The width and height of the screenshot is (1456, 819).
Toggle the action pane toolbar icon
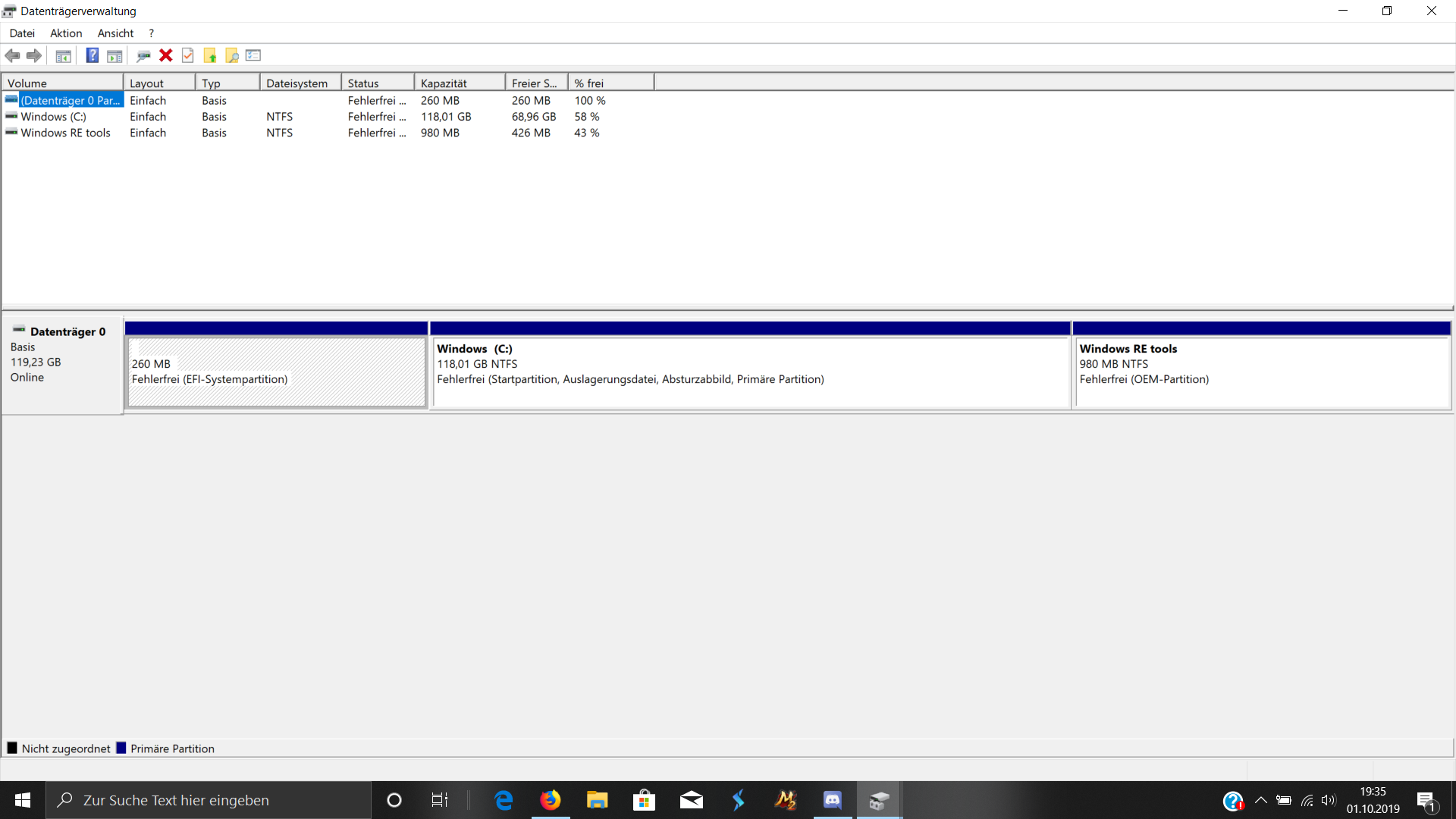[x=115, y=55]
